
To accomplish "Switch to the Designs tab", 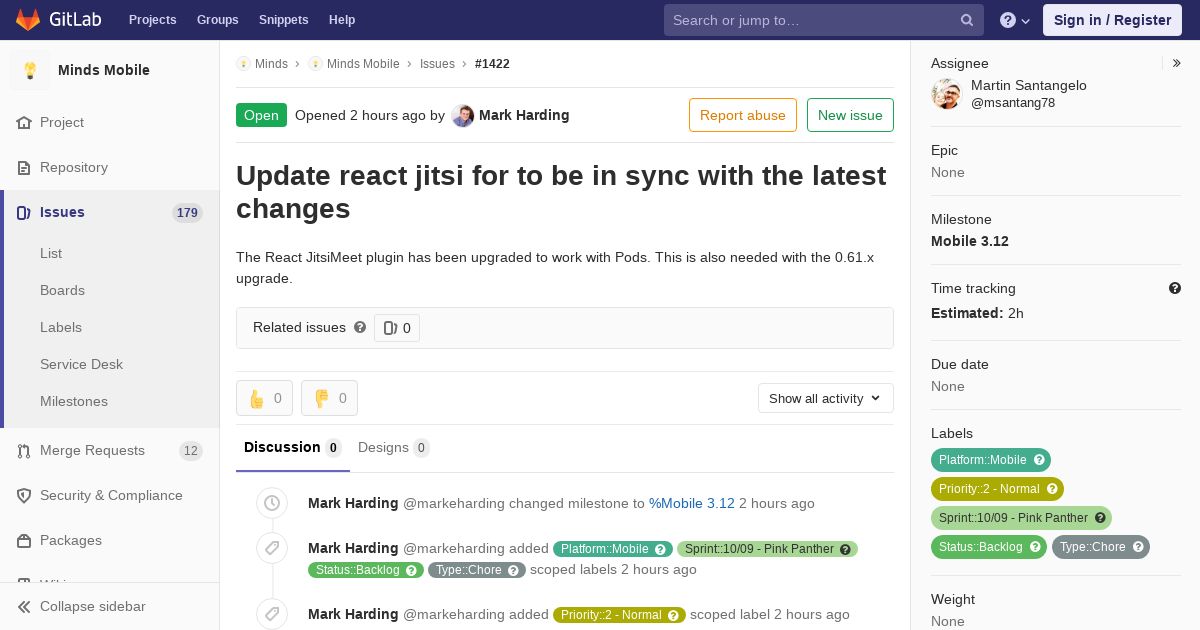I will pyautogui.click(x=394, y=448).
